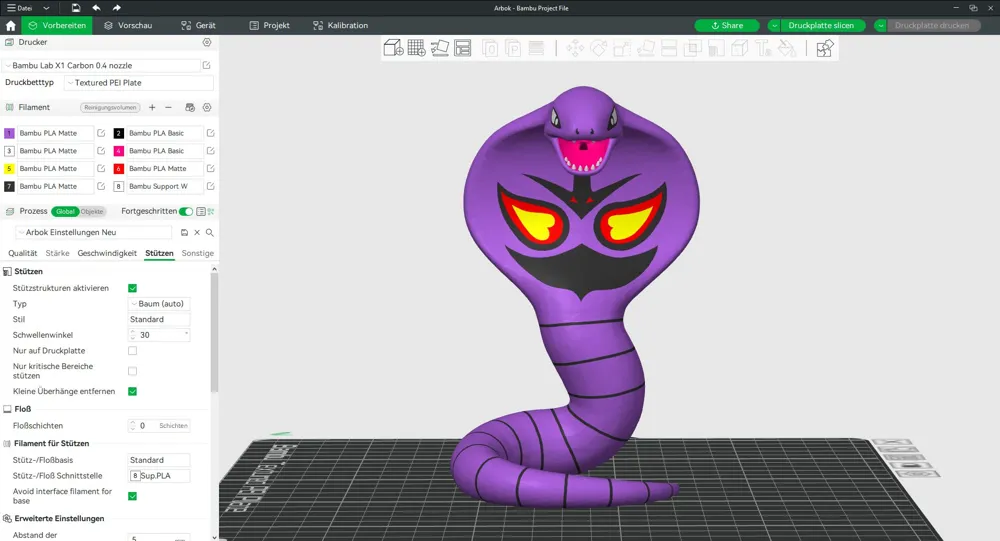
Task: Click the Druckplatte slicen button
Action: click(x=821, y=26)
